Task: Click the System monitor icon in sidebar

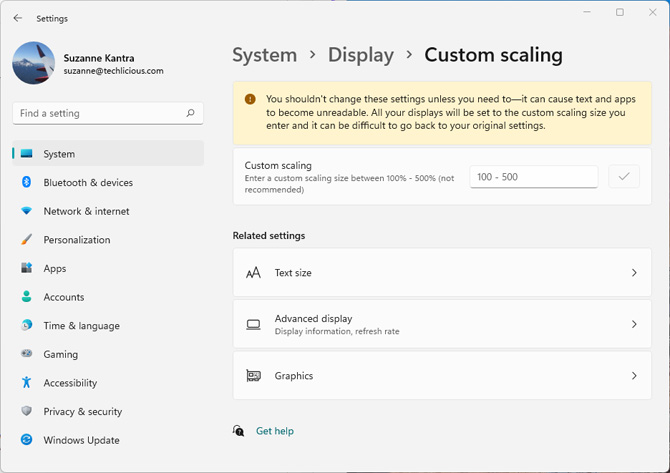Action: tap(26, 153)
